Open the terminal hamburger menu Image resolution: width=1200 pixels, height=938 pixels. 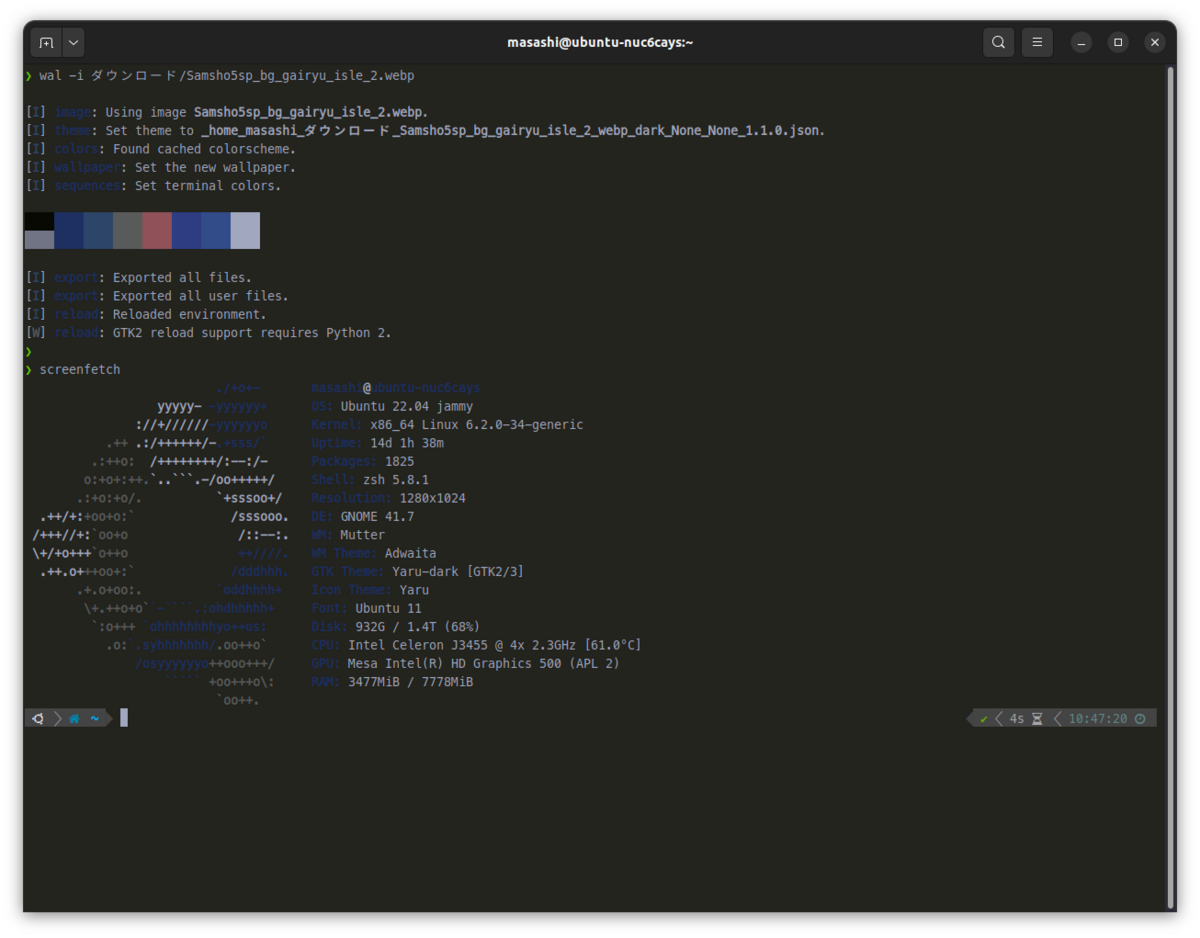point(1037,43)
